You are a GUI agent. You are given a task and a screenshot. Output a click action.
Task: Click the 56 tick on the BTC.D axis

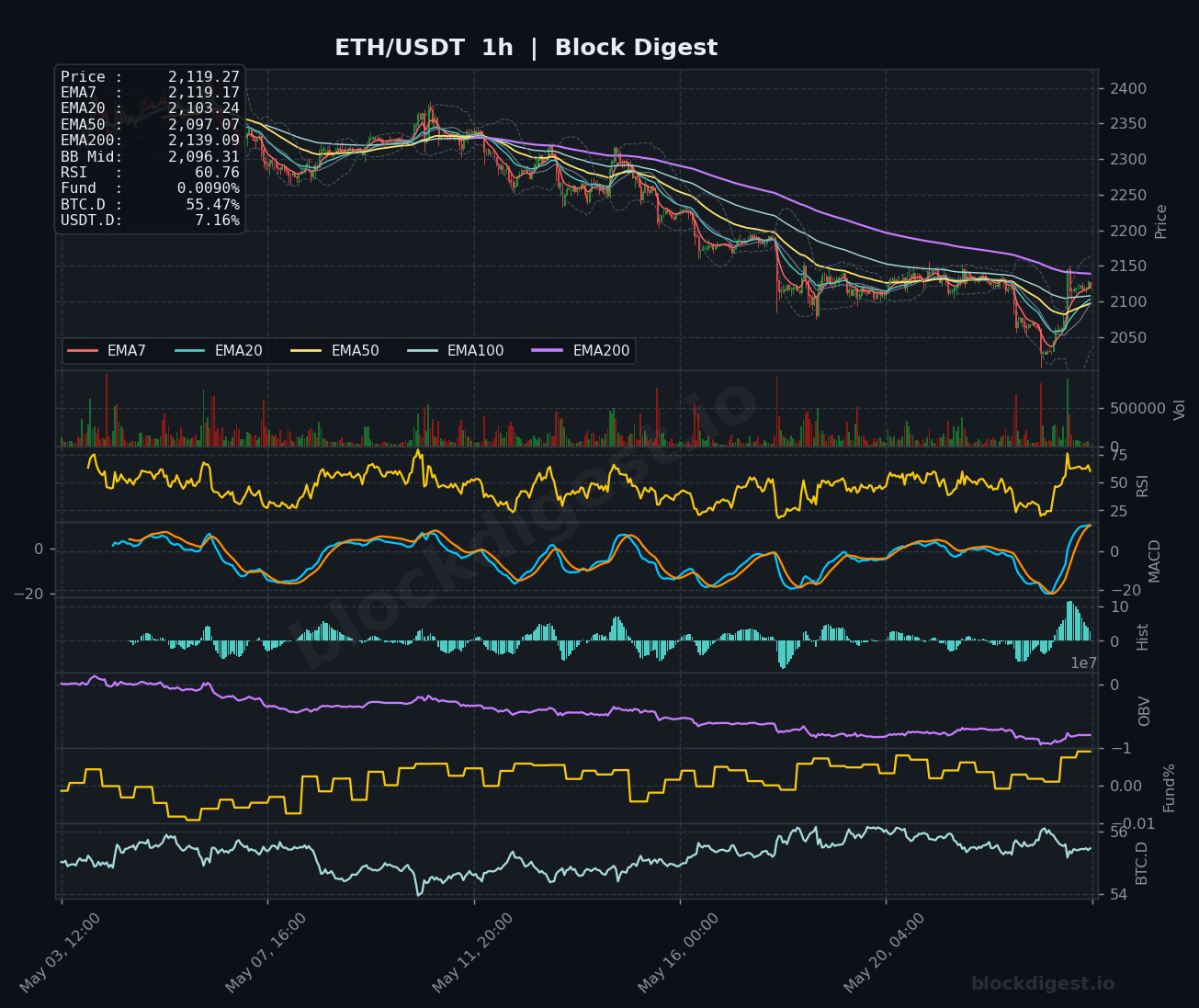[x=1118, y=832]
